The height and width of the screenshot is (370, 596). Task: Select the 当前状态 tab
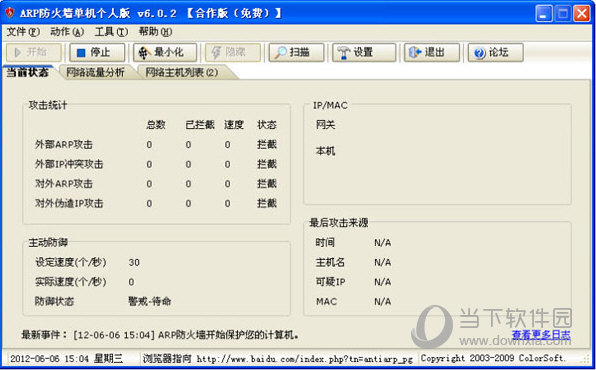pyautogui.click(x=28, y=72)
